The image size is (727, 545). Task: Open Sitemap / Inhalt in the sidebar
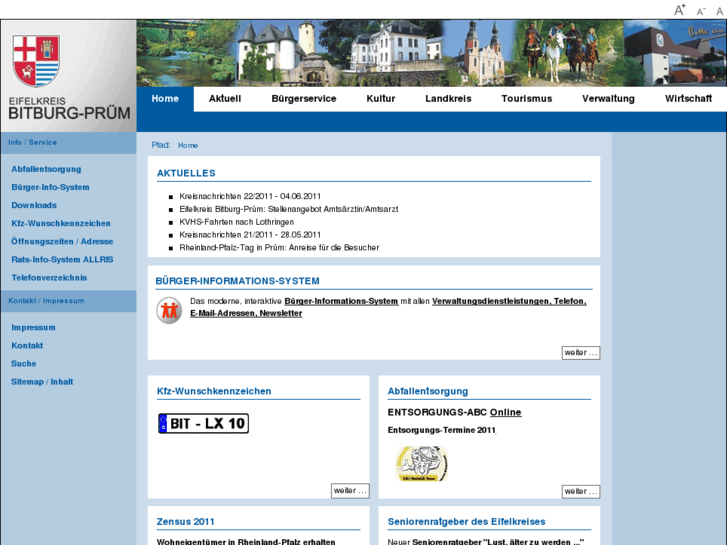(x=42, y=382)
